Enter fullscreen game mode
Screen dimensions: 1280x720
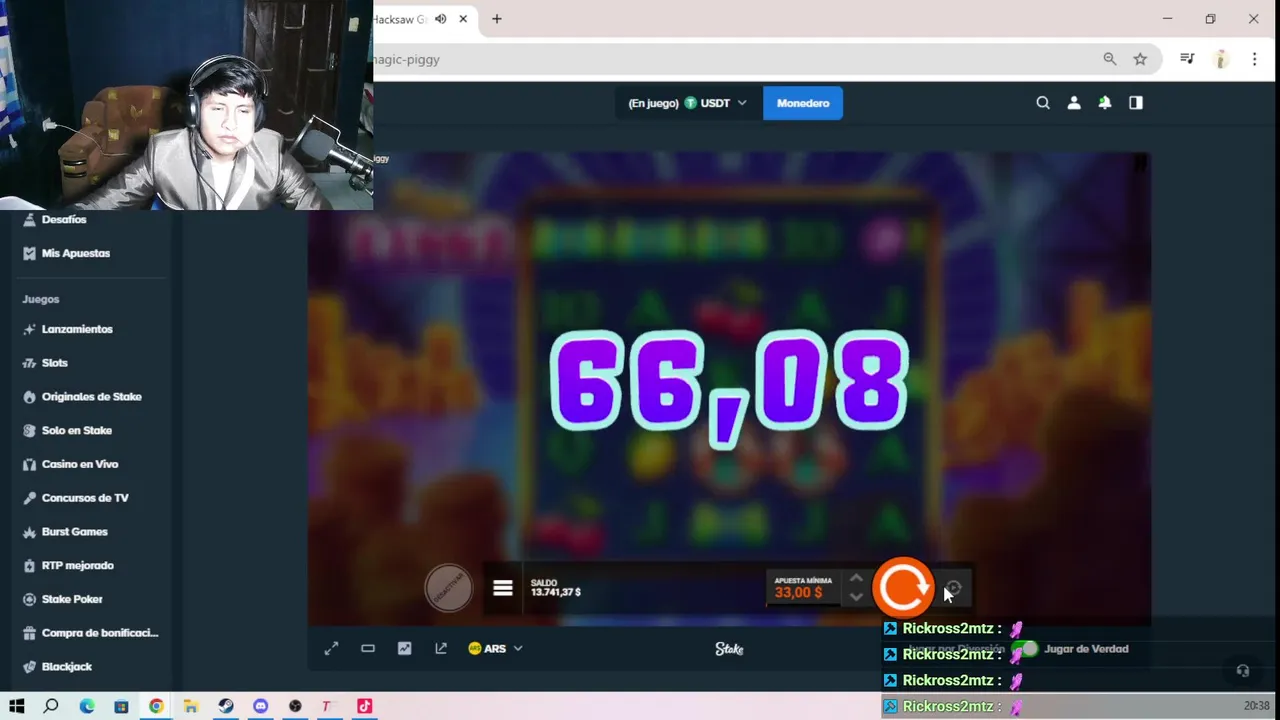point(331,649)
